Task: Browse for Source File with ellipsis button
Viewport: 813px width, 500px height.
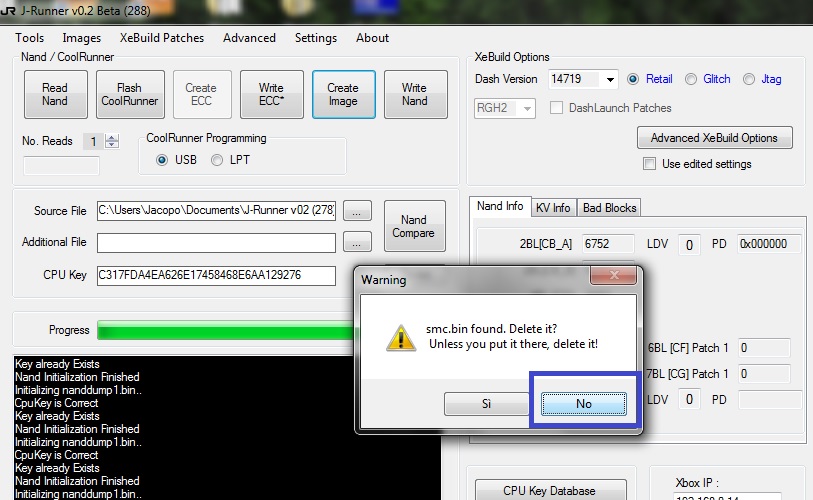Action: coord(357,211)
